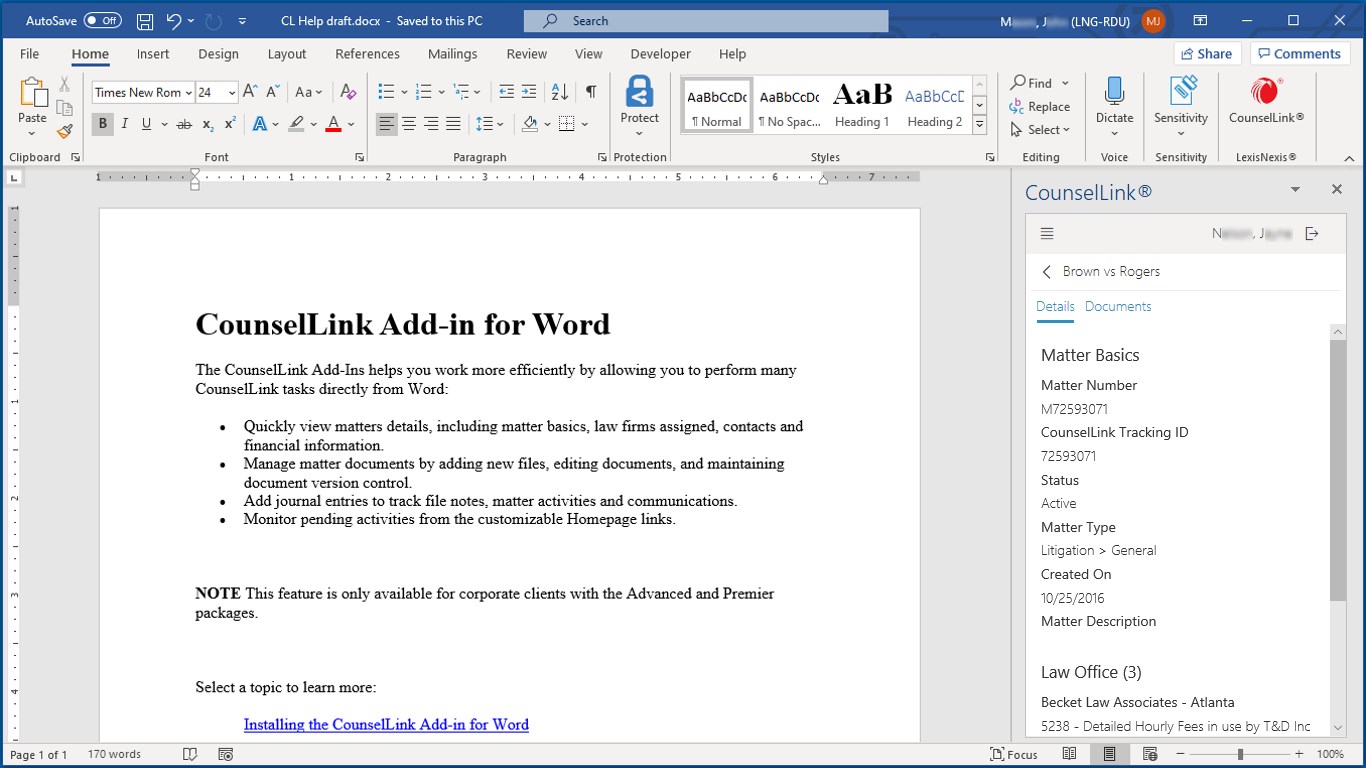Viewport: 1366px width, 768px height.
Task: Clear all formatting with eraser icon
Action: (x=348, y=92)
